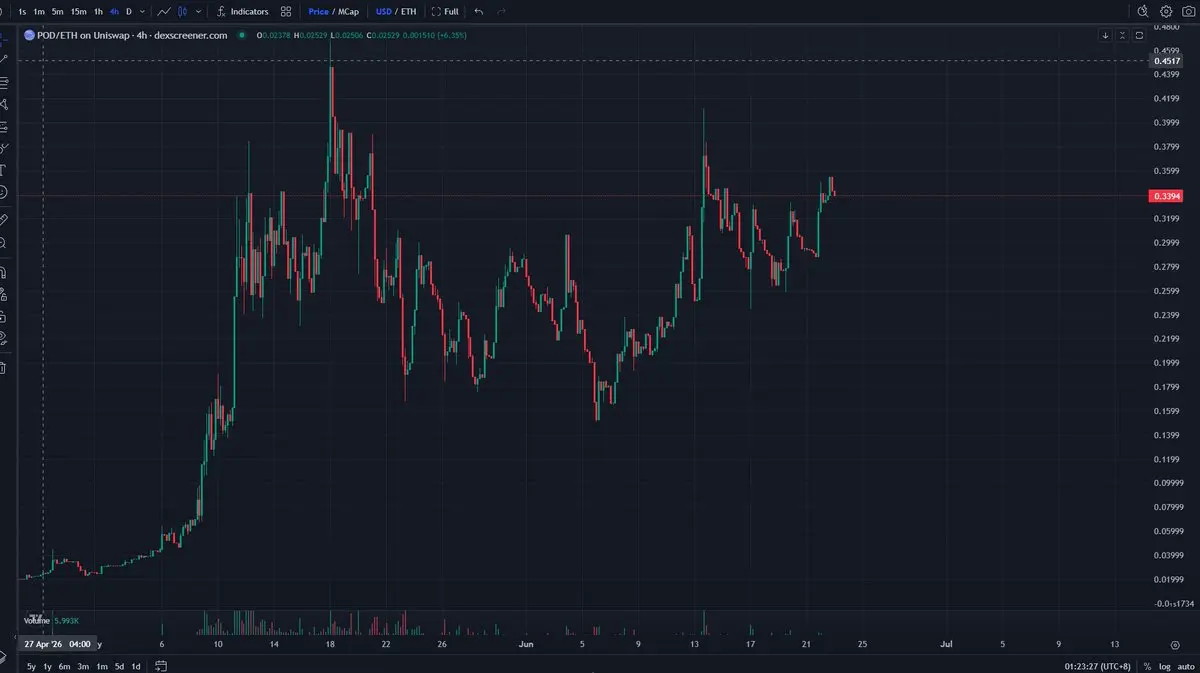The width and height of the screenshot is (1200, 673).
Task: Maximize the chart pane
Action: pyautogui.click(x=1139, y=35)
